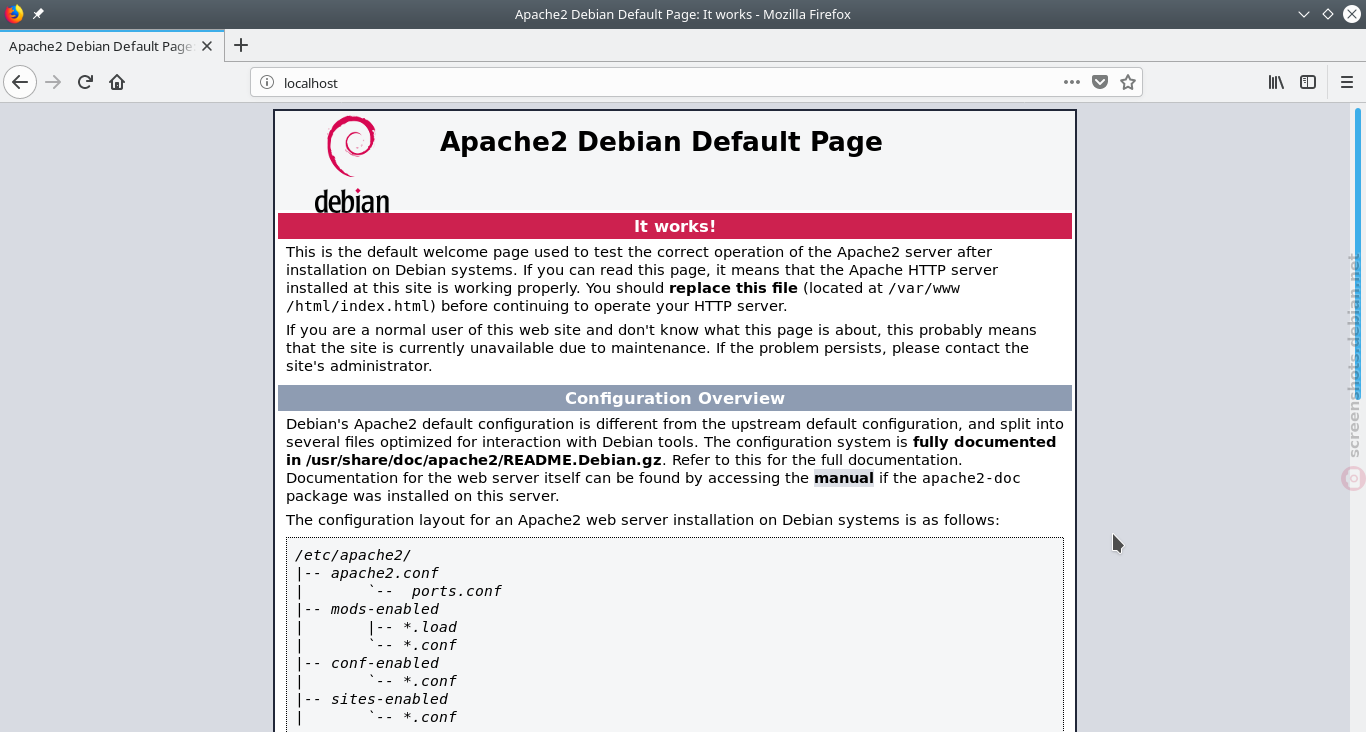Click the 'ports.conf' entry in tree
Screen dimensions: 1366x732
(456, 591)
